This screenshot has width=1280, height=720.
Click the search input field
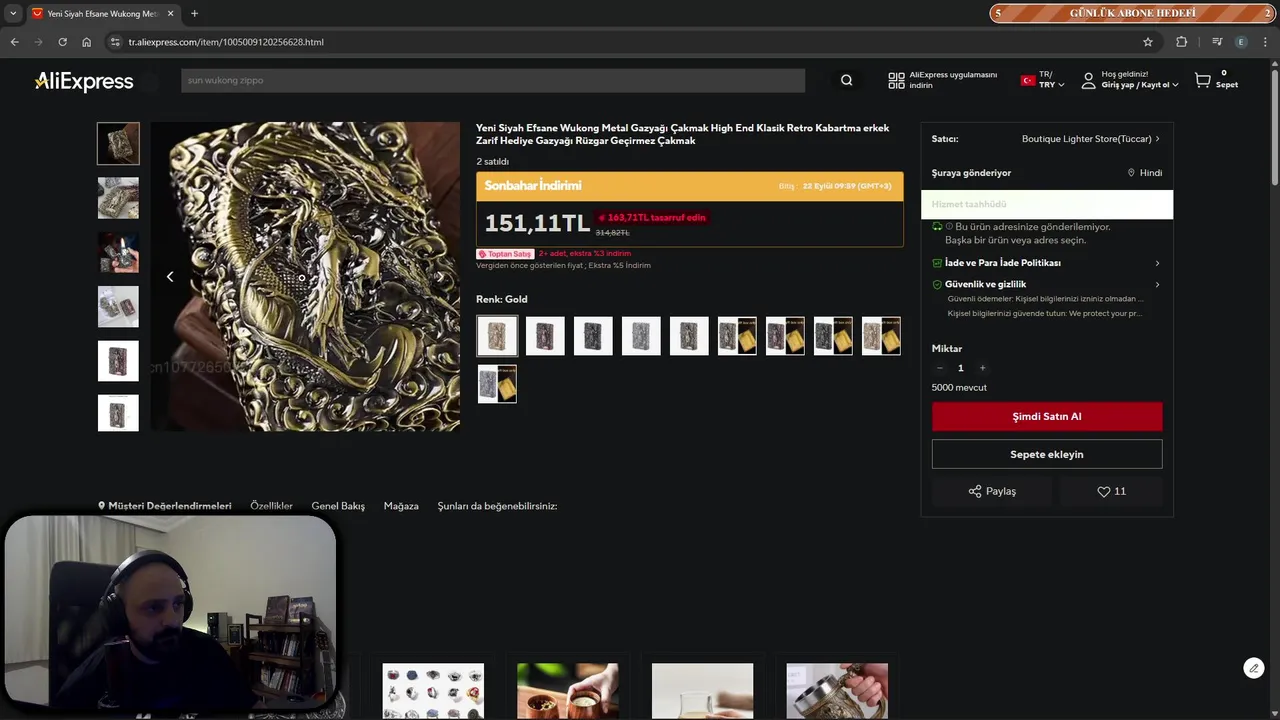pos(493,80)
